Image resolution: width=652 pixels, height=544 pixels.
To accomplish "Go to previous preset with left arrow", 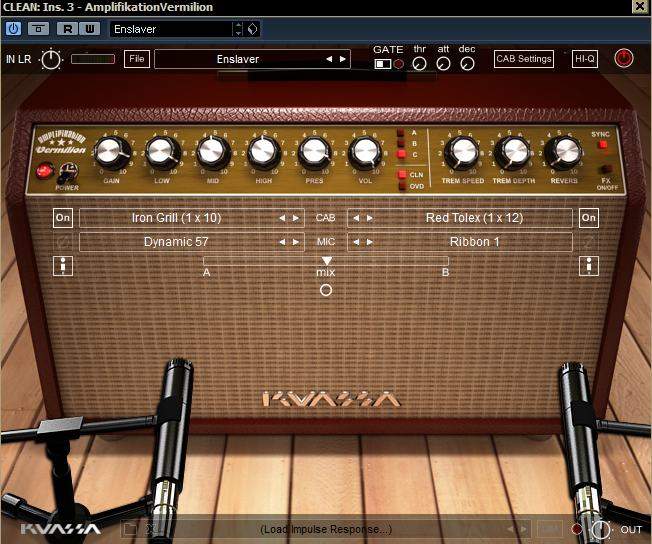I will [x=329, y=59].
